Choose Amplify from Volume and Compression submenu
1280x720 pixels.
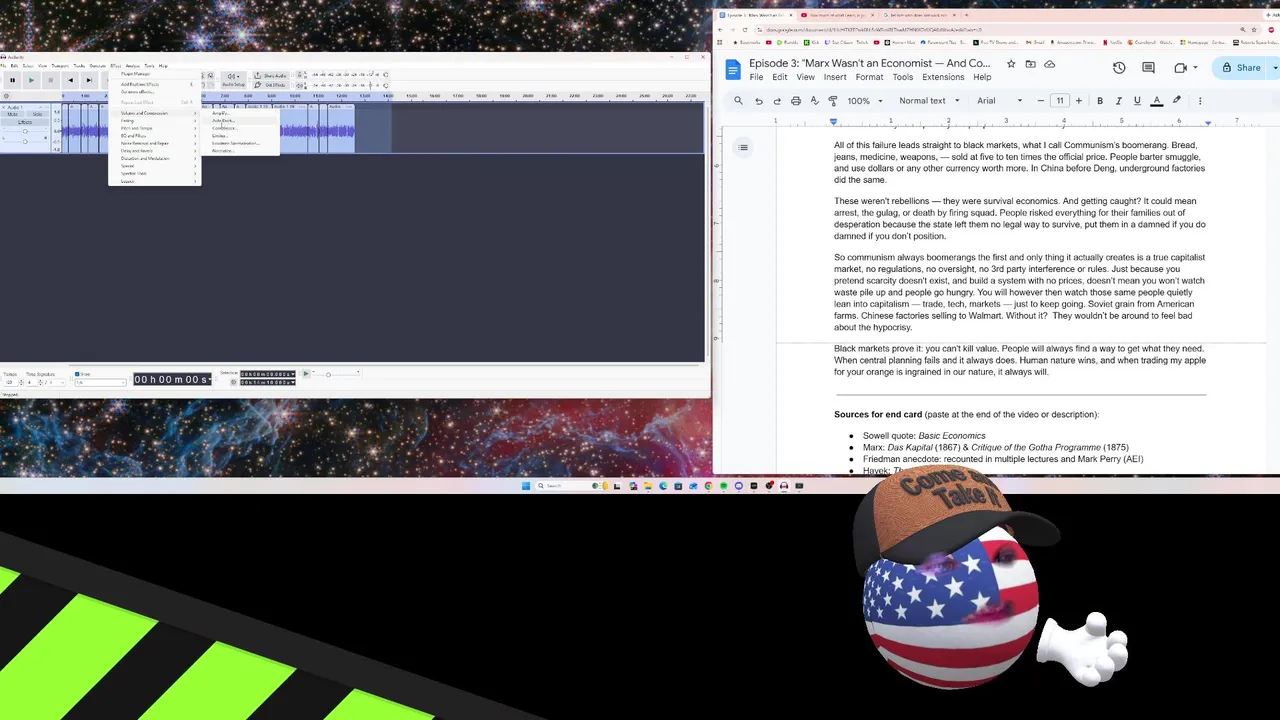(240, 113)
